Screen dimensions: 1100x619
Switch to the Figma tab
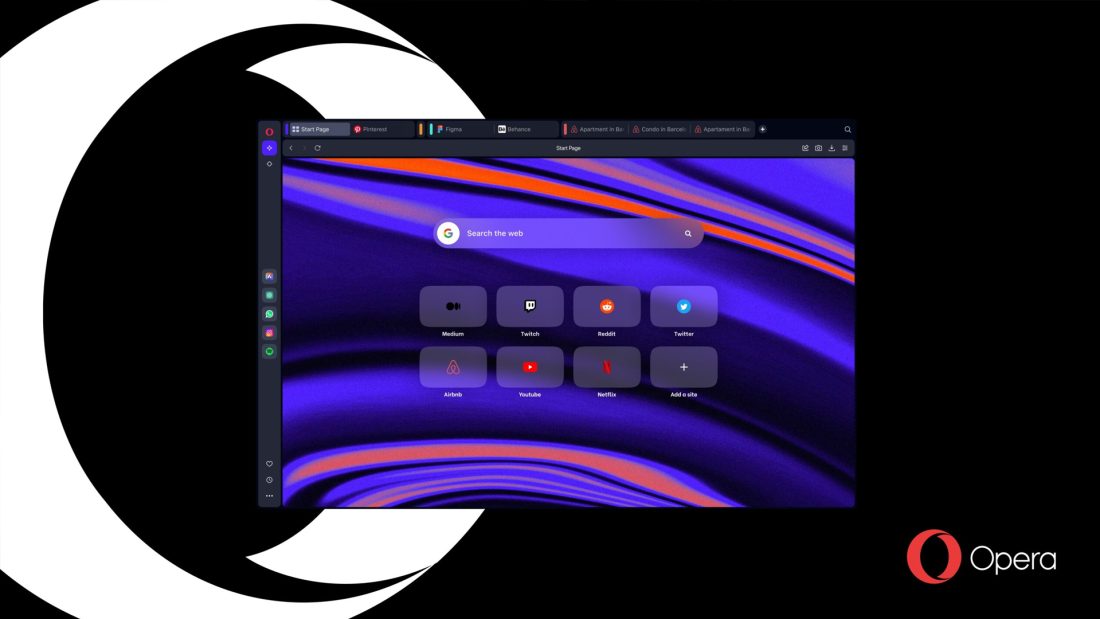click(464, 129)
